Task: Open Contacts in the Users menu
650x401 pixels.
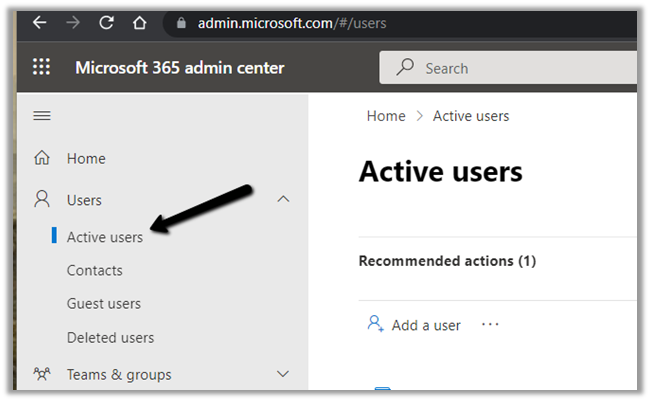Action: pos(95,270)
